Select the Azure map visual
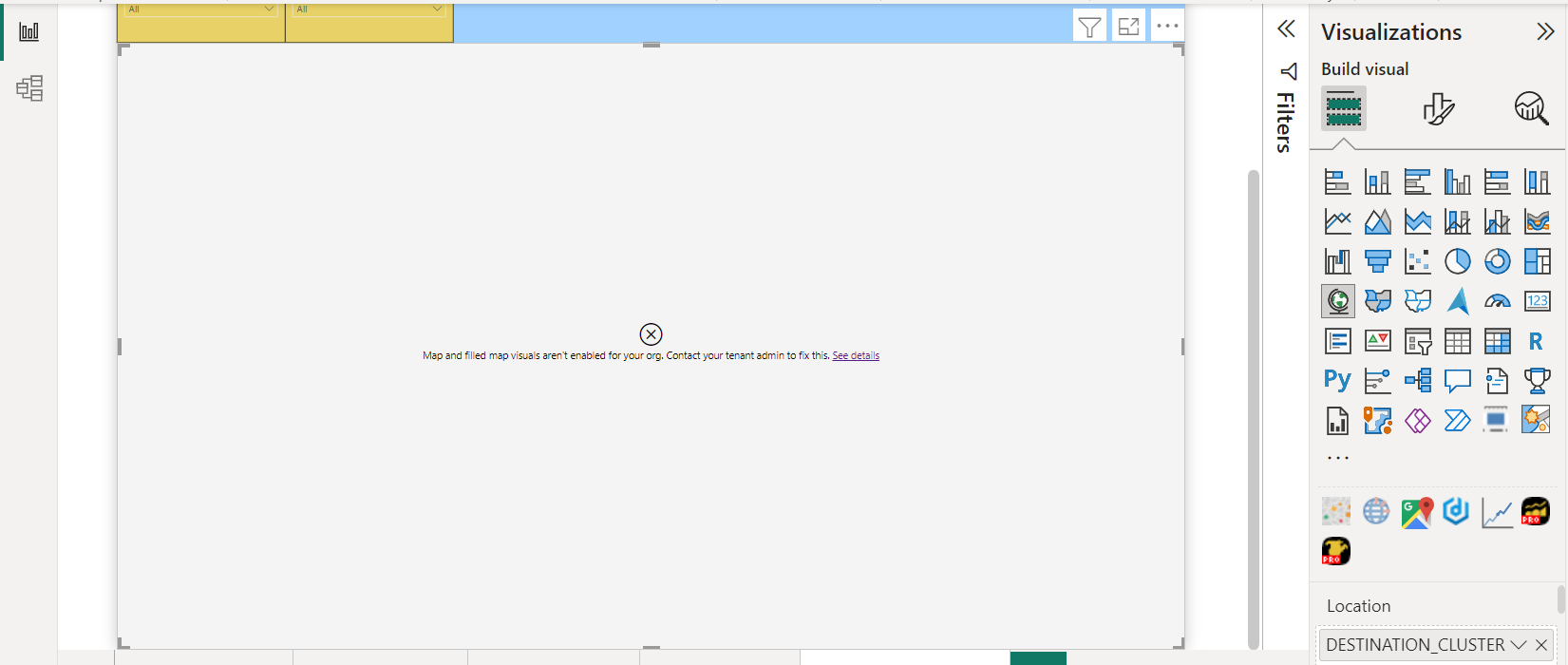This screenshot has width=1568, height=665. (x=1457, y=301)
